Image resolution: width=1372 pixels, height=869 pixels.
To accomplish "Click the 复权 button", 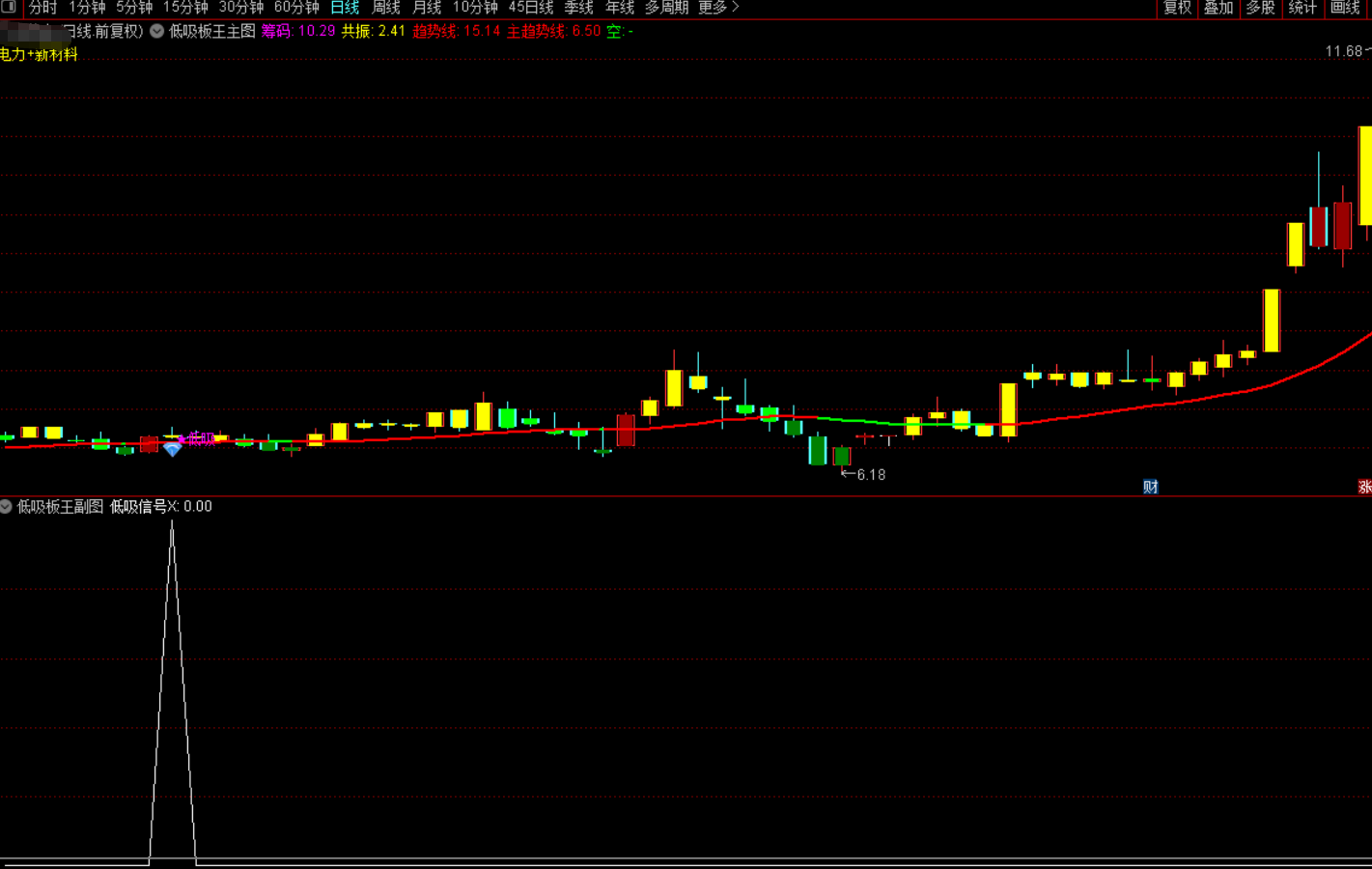I will [x=1177, y=8].
